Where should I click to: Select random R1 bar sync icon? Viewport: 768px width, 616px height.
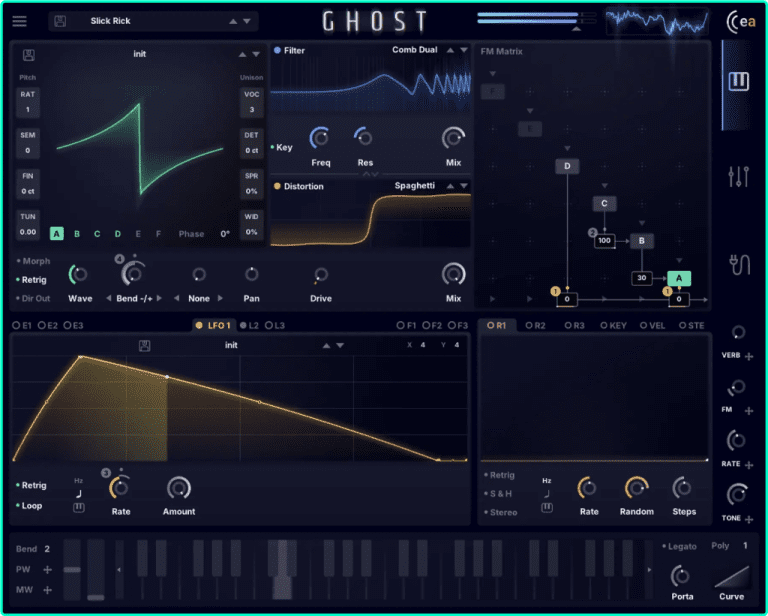pyautogui.click(x=547, y=507)
